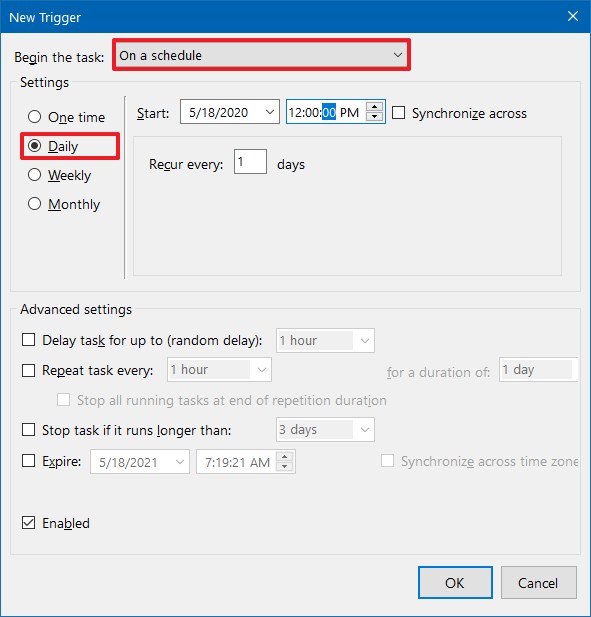
Task: Open the Expire date 5/18/2021 dropdown
Action: 179,462
